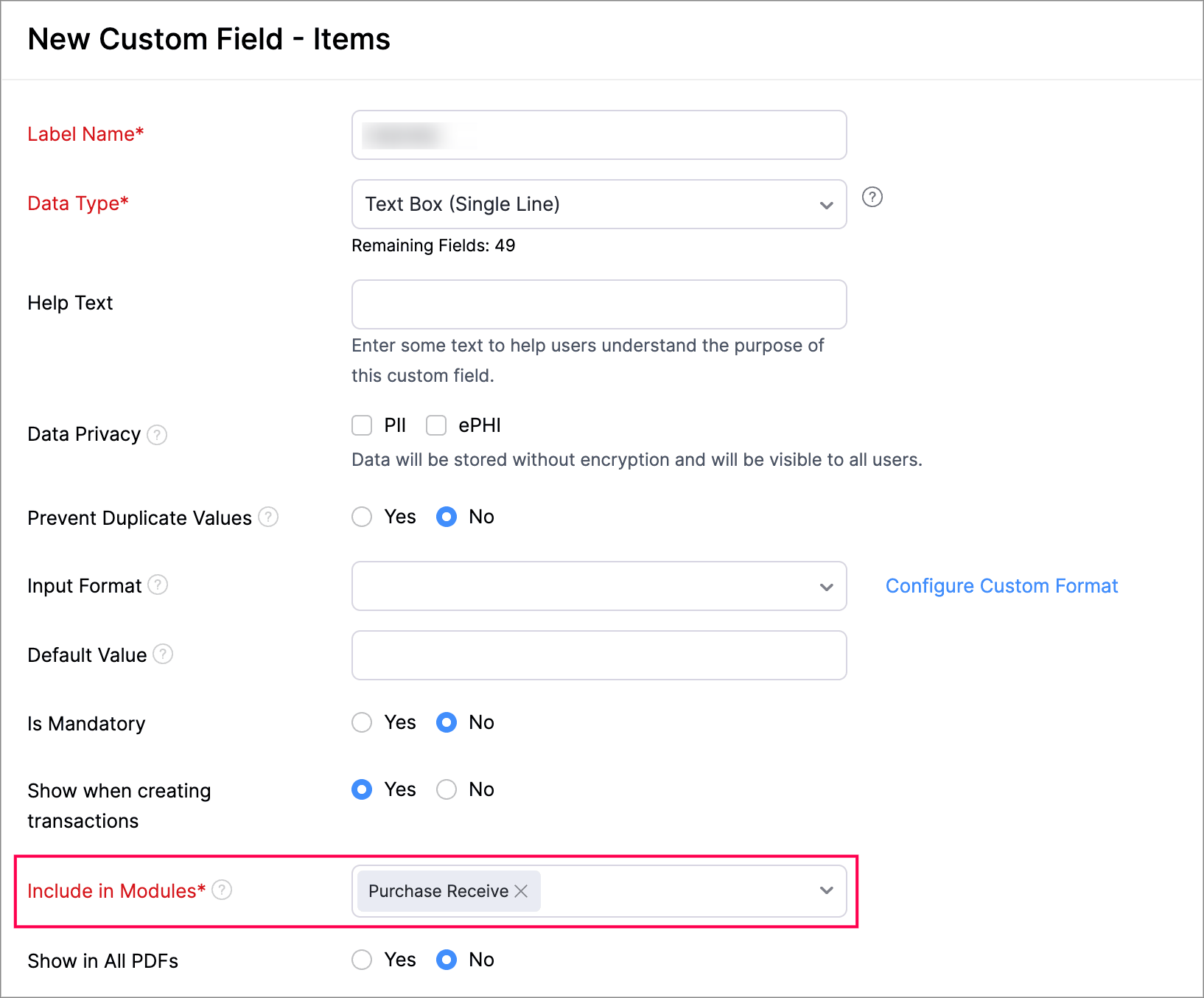Screen dimensions: 1204x998
Task: Click Include in Modules help icon
Action: click(x=222, y=890)
